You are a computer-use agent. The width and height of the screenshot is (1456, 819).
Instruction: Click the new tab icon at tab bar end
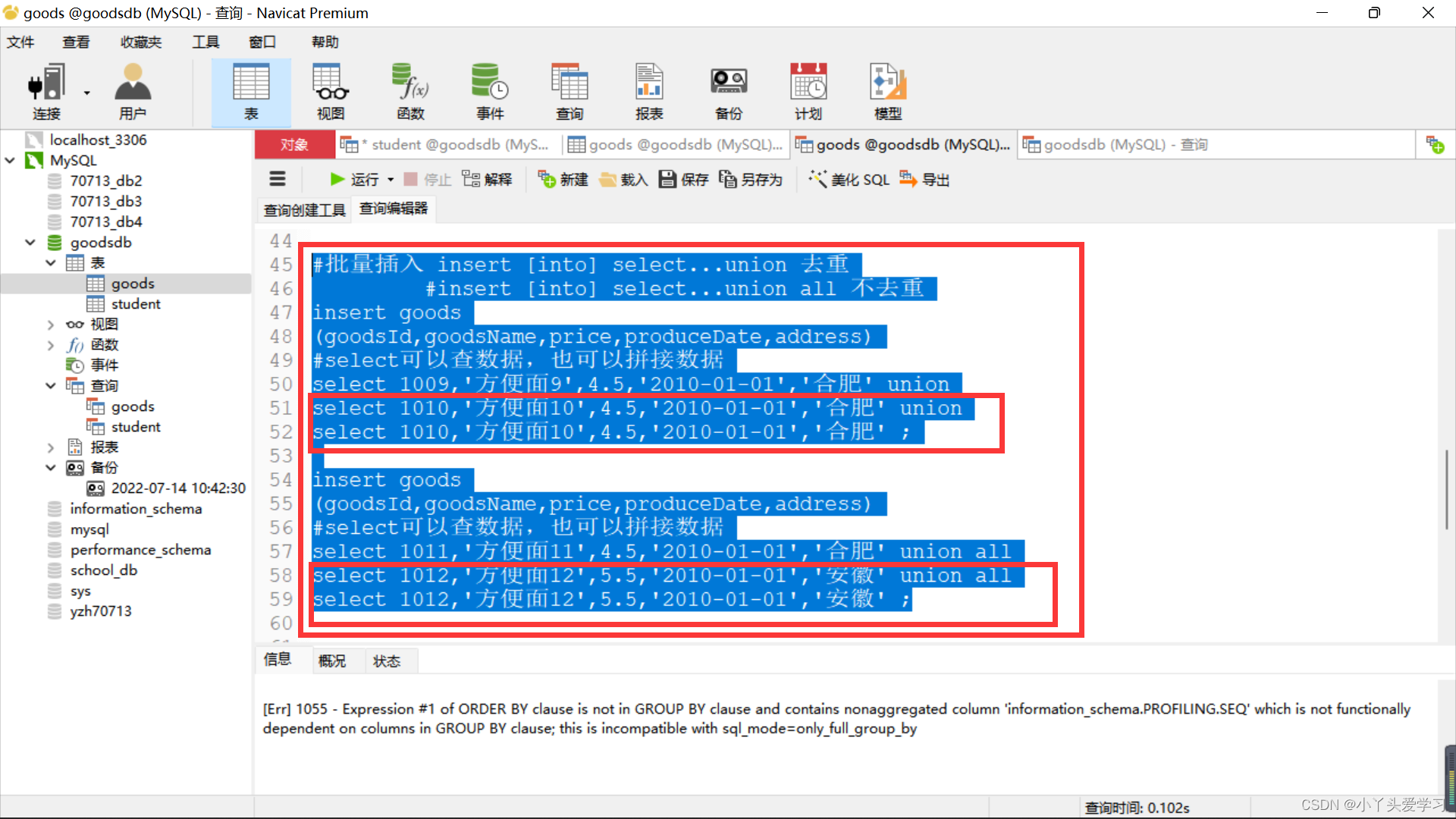(1435, 144)
